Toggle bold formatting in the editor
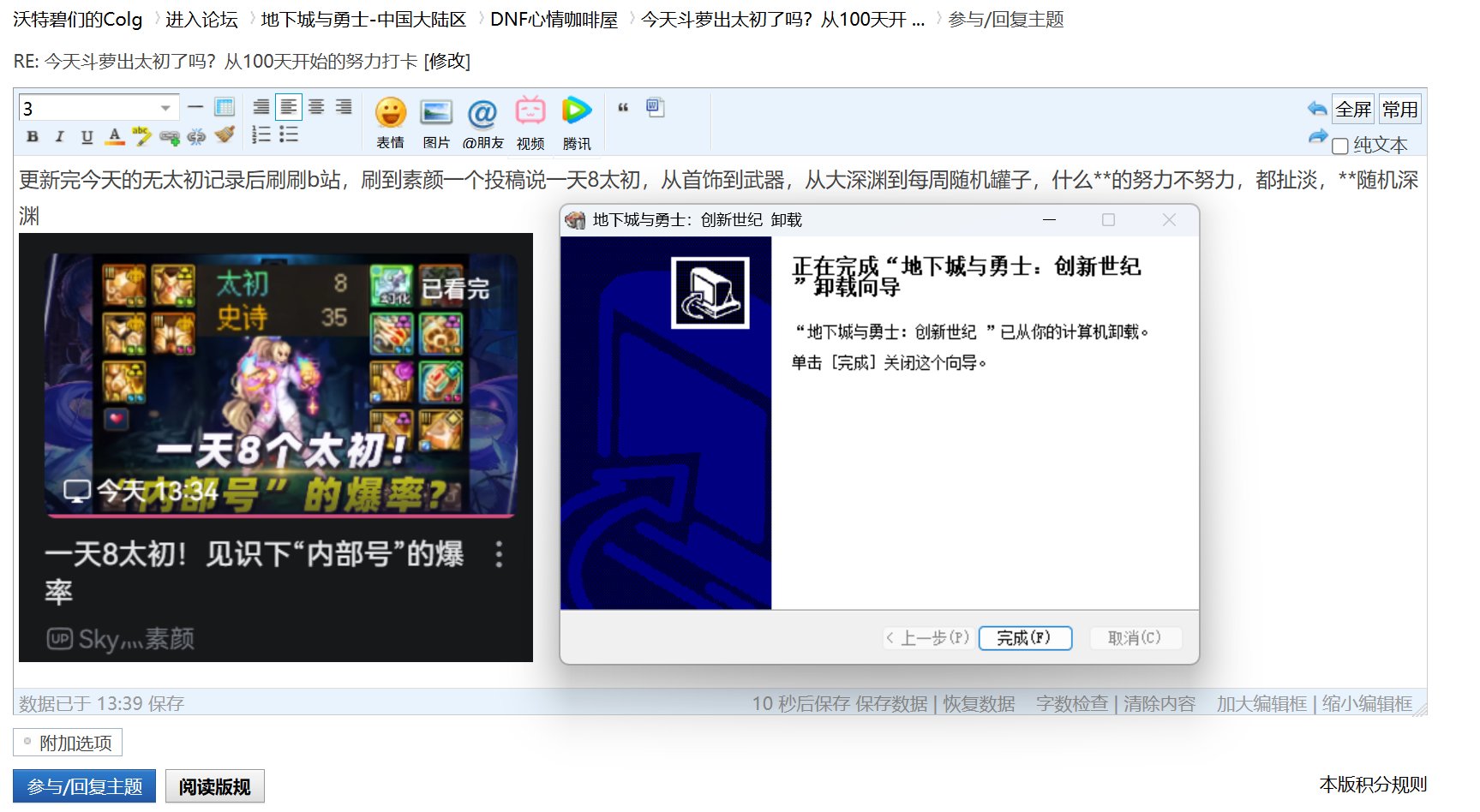This screenshot has height=812, width=1480. (x=33, y=136)
